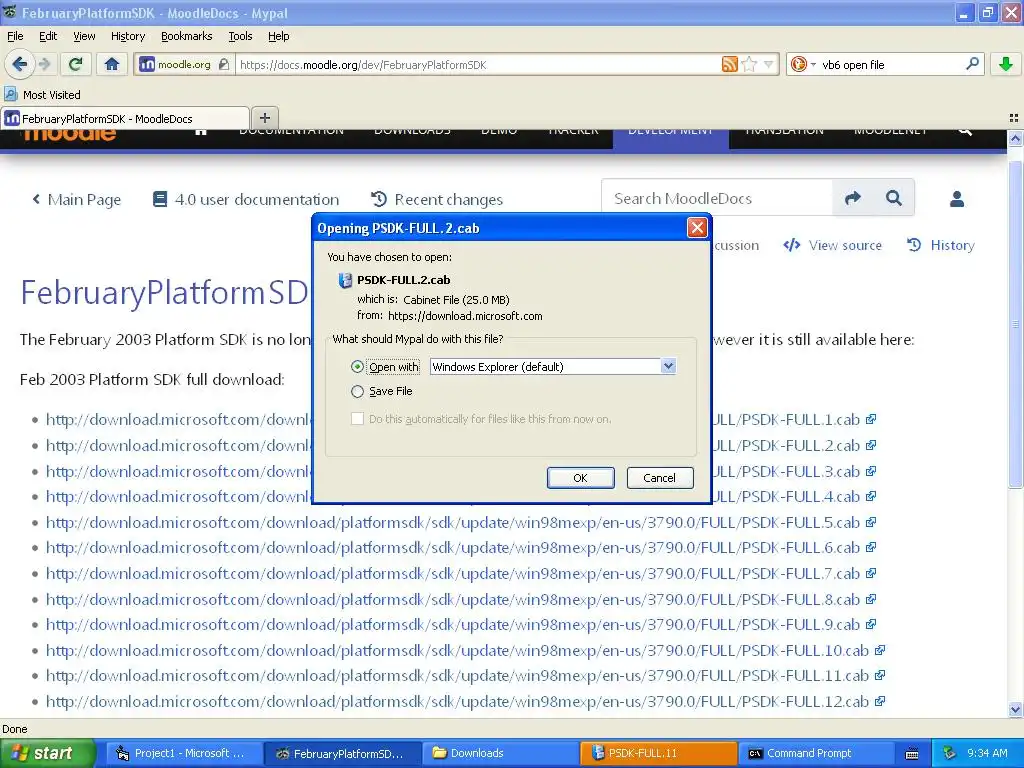
Task: Click the PSDK-FULL.2.cab file icon in dialog
Action: pos(345,280)
